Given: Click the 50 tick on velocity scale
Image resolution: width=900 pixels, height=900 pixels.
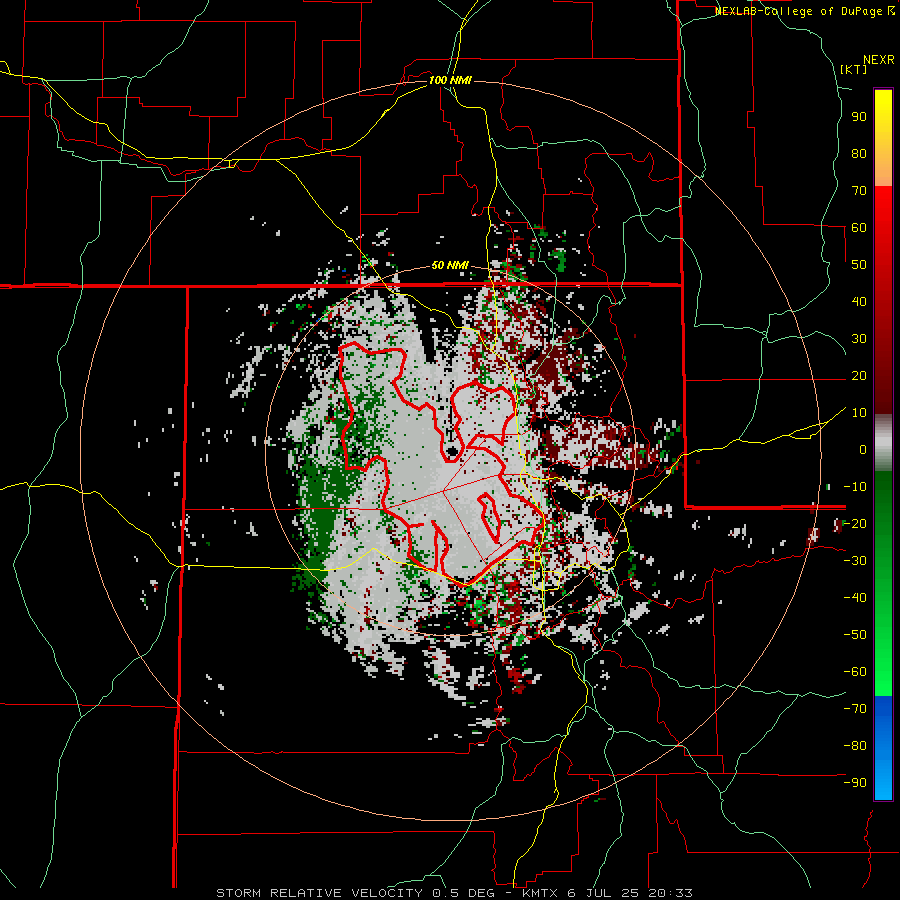Looking at the screenshot, I should click(859, 265).
